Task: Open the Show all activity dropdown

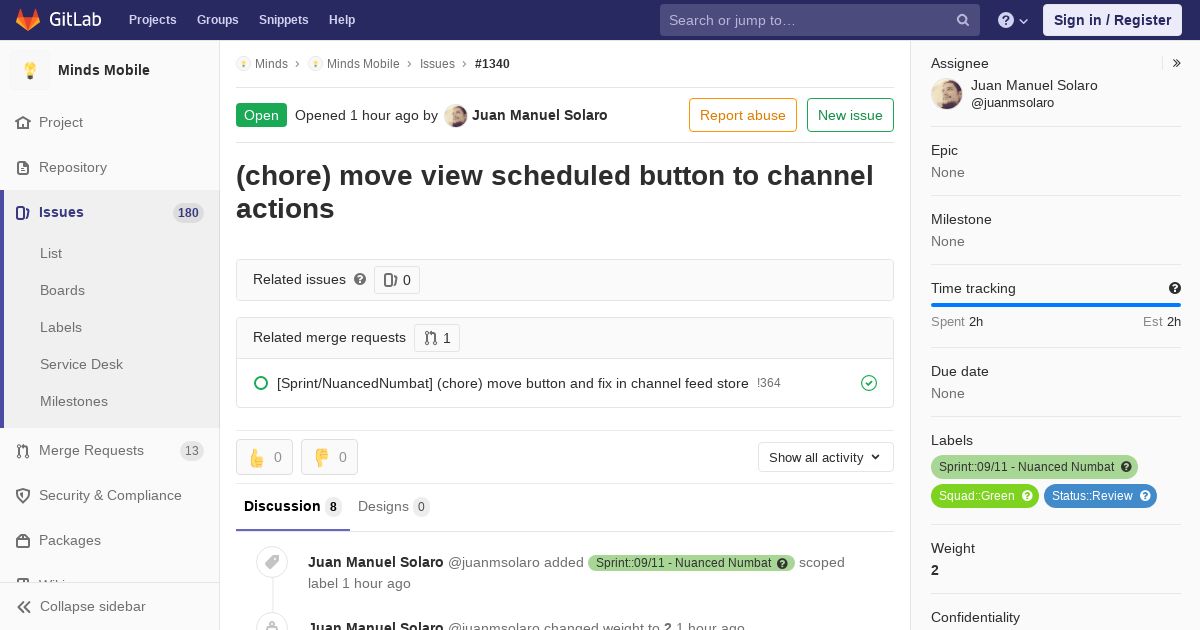Action: pos(826,457)
